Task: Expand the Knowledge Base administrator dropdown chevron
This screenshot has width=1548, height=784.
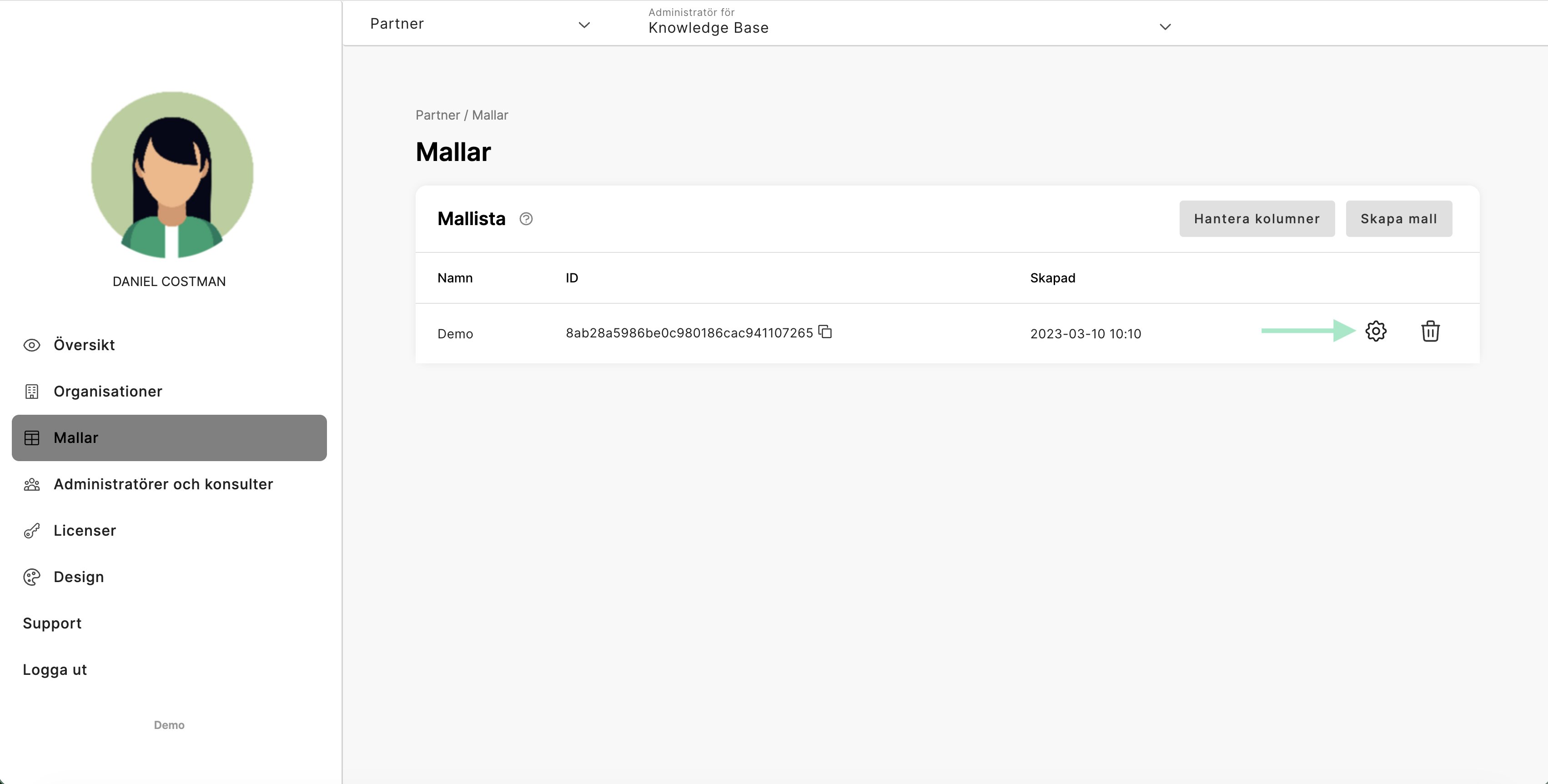Action: [1165, 26]
